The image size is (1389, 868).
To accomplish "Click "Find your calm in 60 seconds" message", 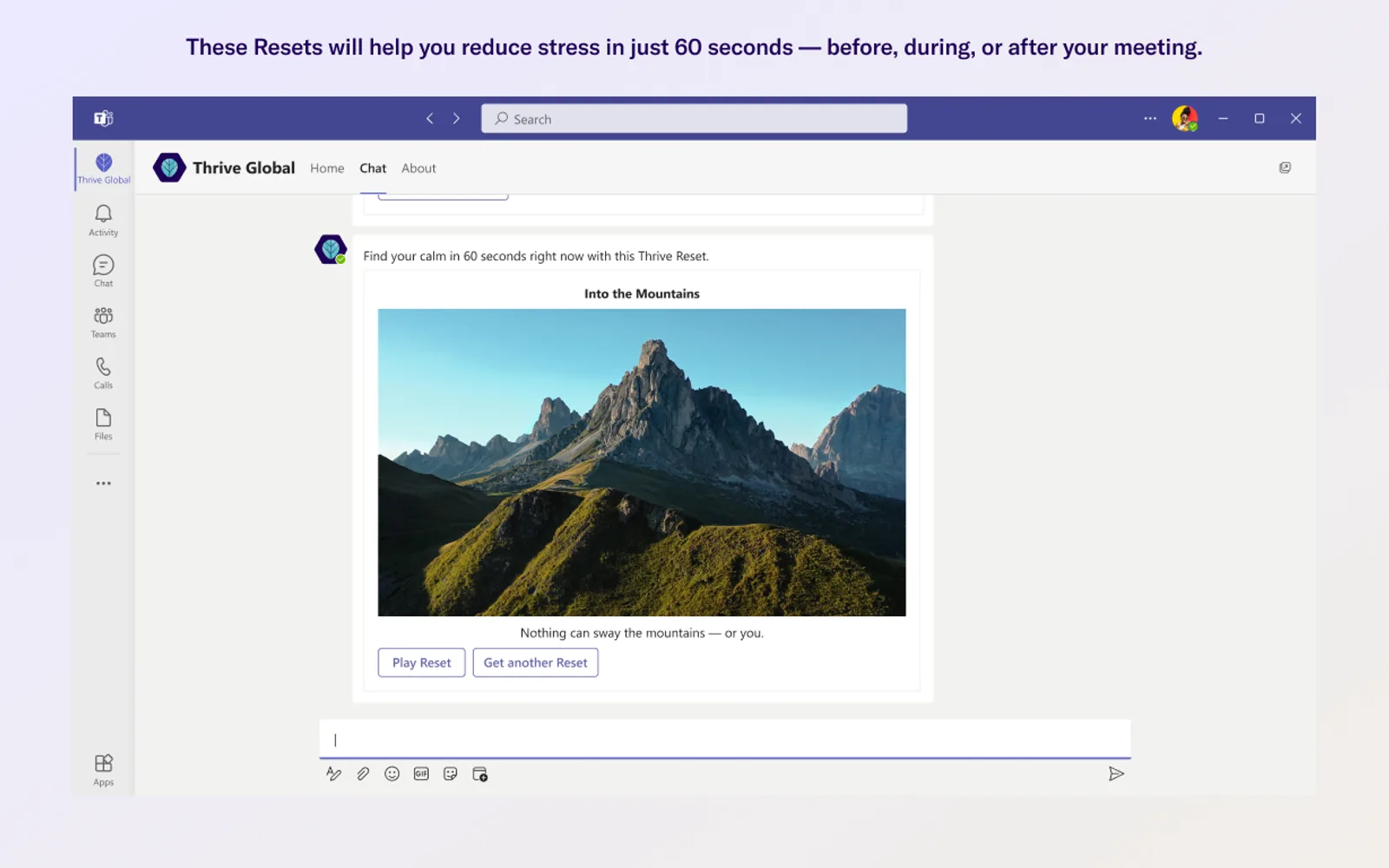I will (x=536, y=256).
